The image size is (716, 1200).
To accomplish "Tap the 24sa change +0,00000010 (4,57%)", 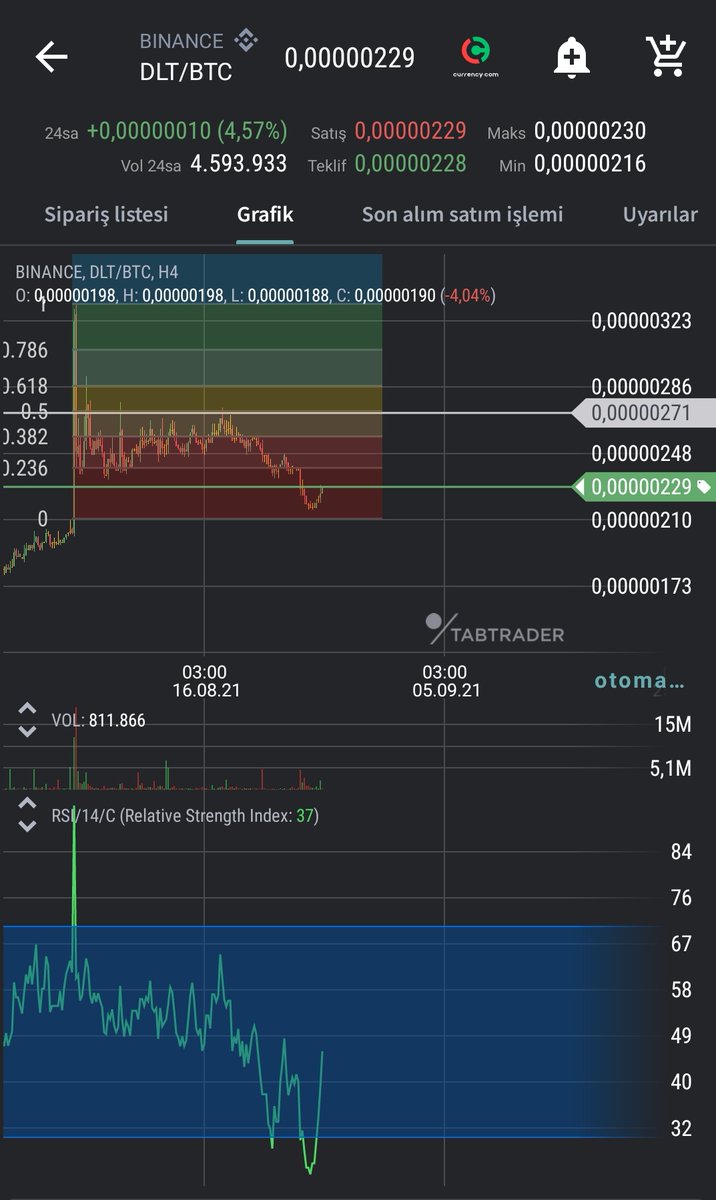I will click(x=187, y=131).
